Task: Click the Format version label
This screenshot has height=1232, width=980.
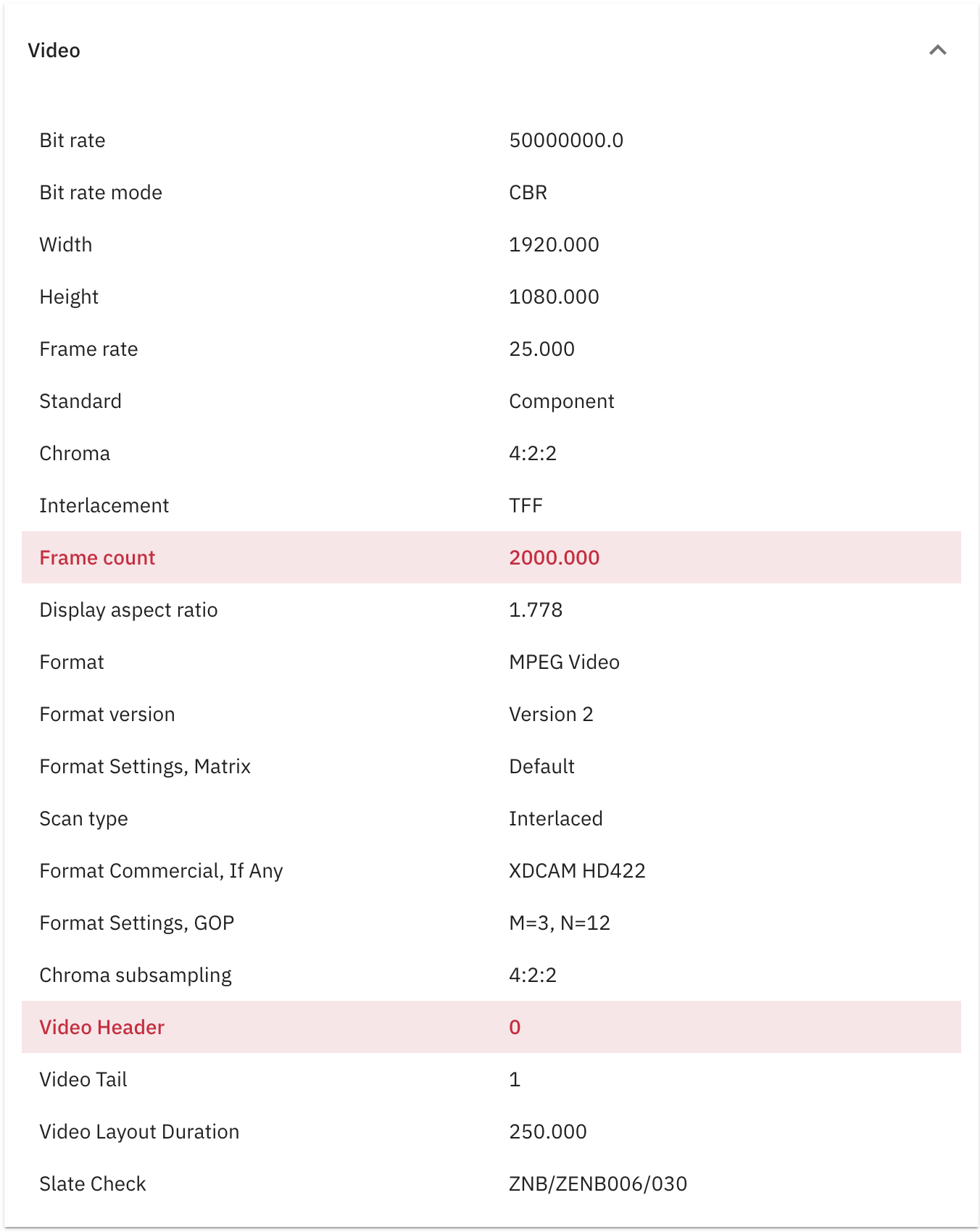Action: (107, 715)
